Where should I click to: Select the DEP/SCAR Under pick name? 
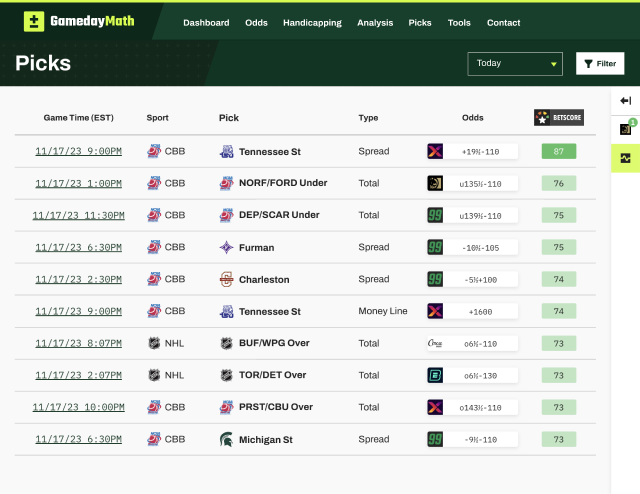click(x=279, y=215)
